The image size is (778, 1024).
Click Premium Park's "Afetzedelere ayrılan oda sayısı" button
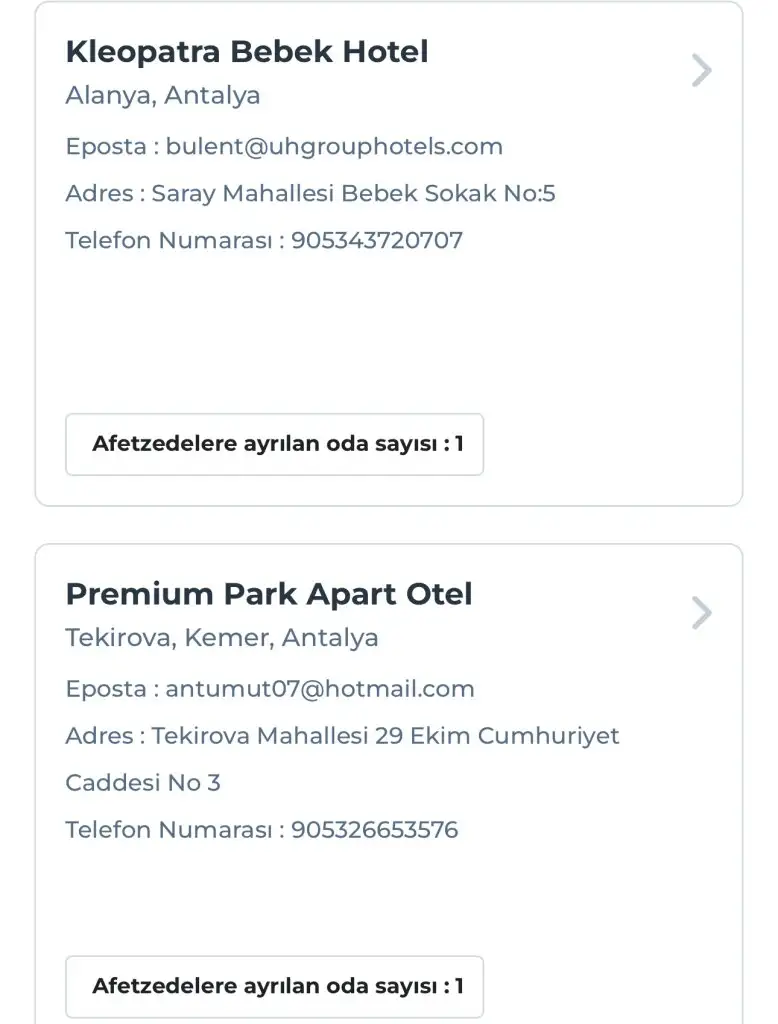click(x=275, y=986)
